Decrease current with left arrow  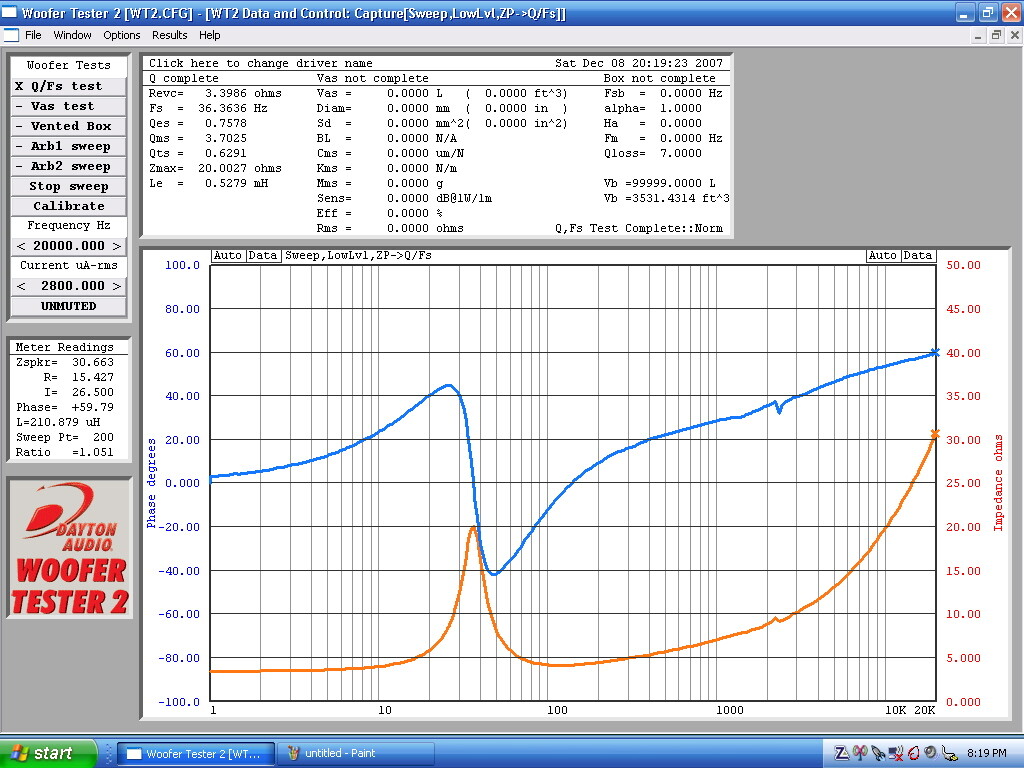pos(21,286)
